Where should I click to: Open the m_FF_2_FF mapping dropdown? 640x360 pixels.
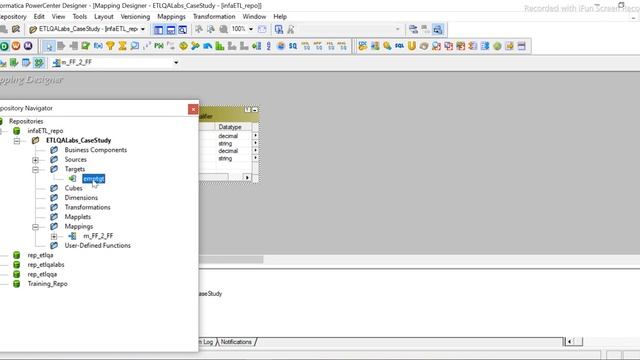pos(176,62)
